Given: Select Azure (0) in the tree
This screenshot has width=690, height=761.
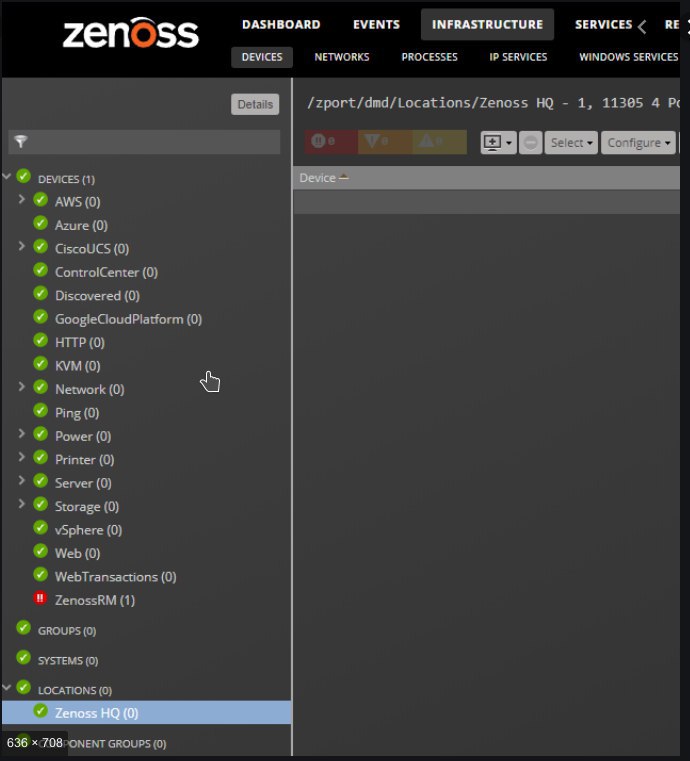Looking at the screenshot, I should (82, 226).
